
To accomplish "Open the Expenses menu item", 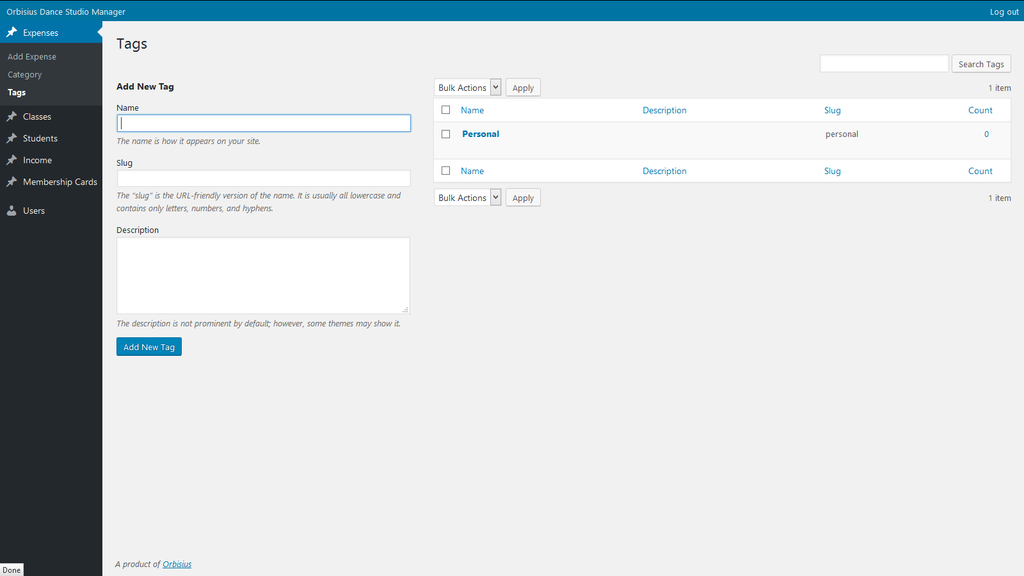I will [51, 33].
